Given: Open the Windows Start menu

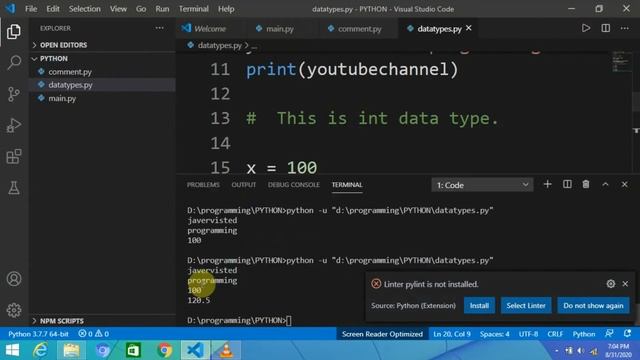Looking at the screenshot, I should click(x=12, y=350).
